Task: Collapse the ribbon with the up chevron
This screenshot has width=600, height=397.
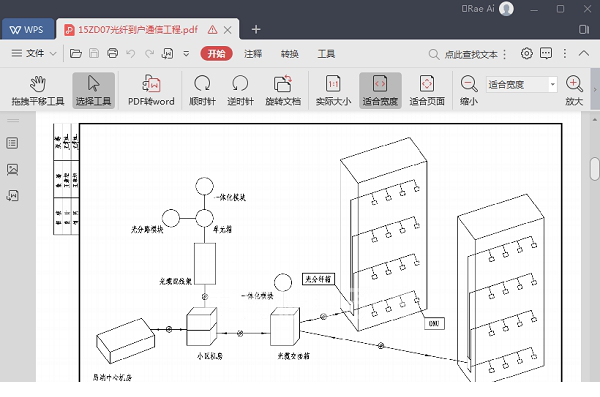Action: [584, 53]
